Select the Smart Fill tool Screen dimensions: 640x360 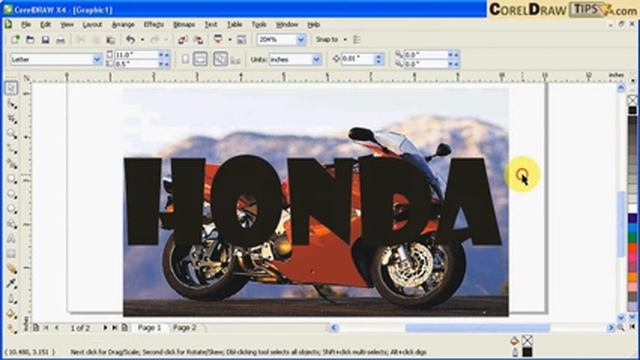(x=11, y=164)
